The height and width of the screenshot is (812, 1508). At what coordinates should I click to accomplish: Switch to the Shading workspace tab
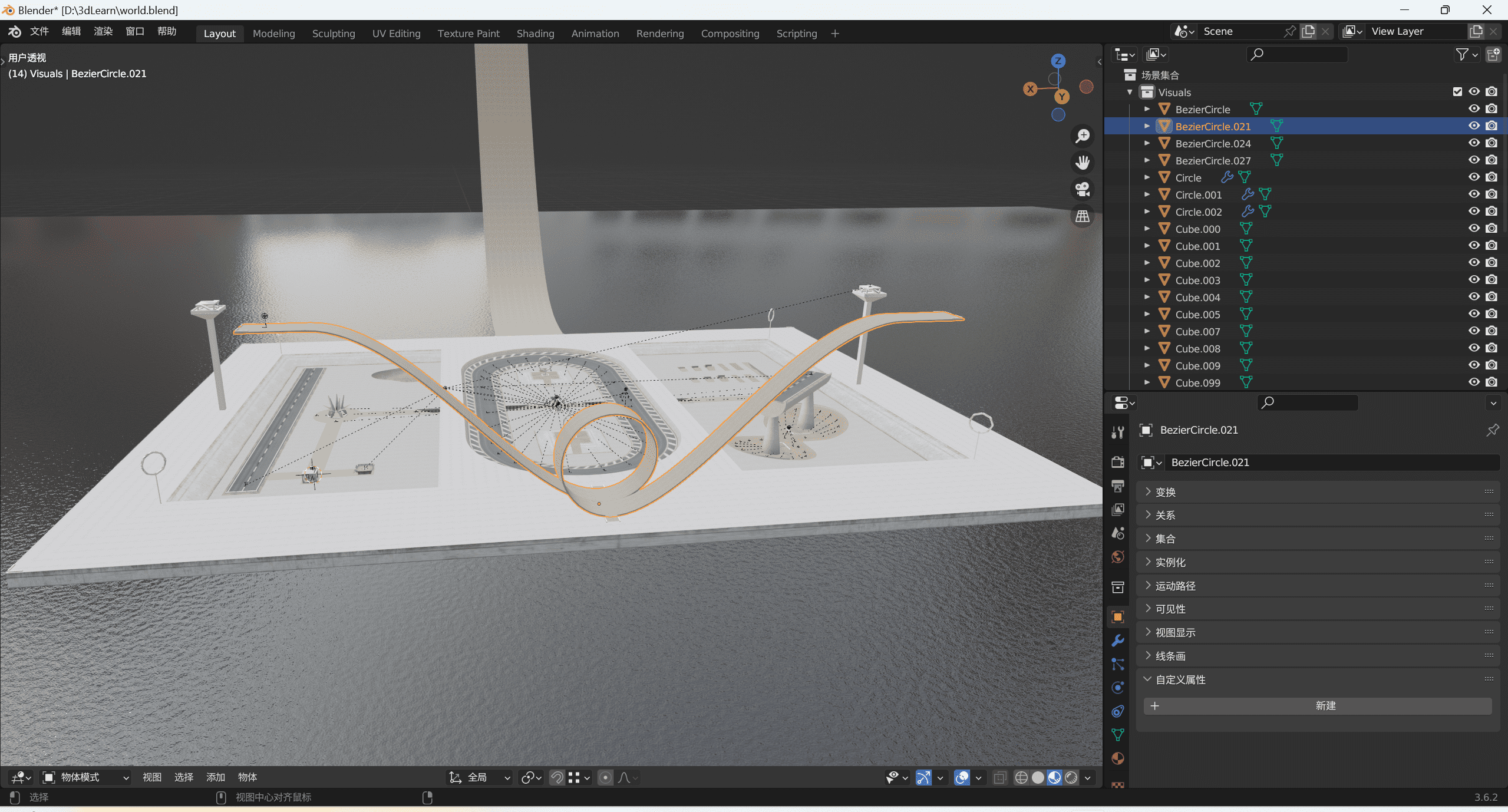click(x=536, y=34)
